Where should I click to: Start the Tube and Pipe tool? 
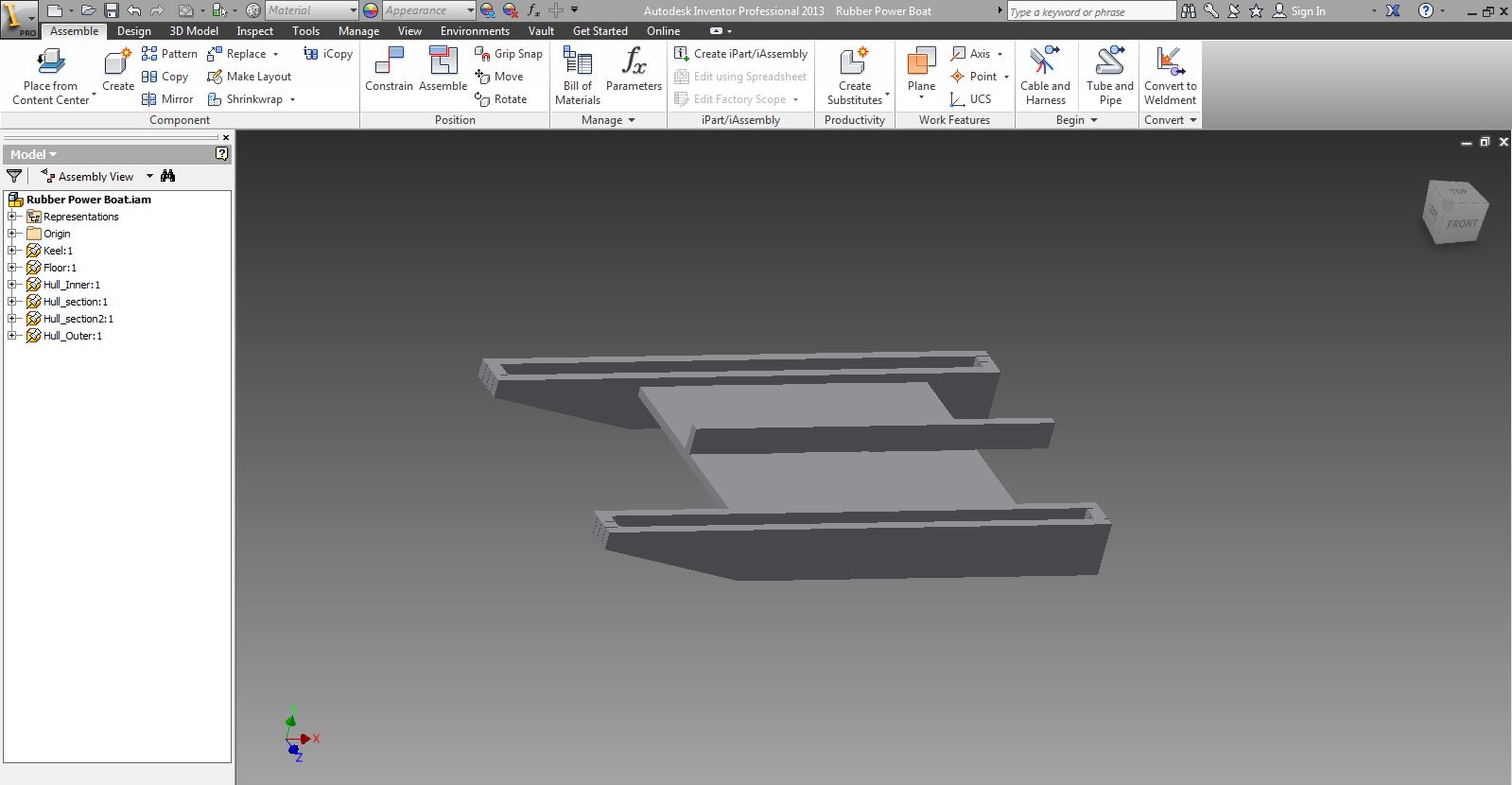[1110, 76]
